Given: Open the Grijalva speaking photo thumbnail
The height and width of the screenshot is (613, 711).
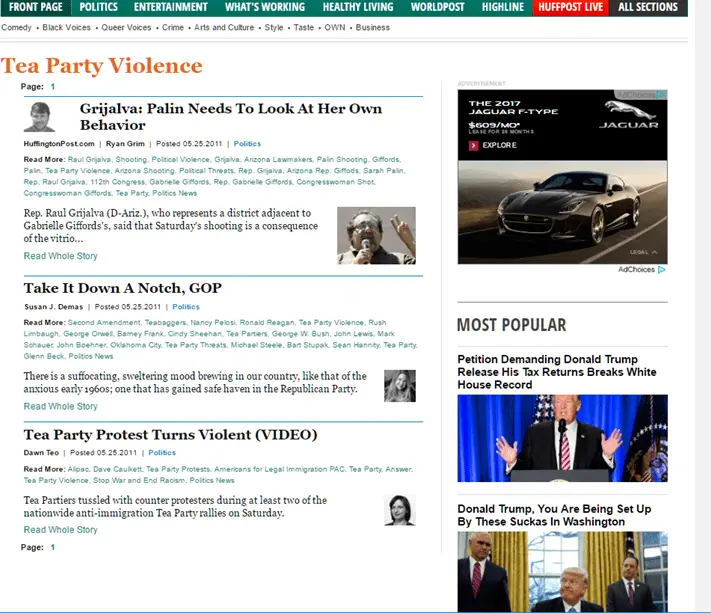Looking at the screenshot, I should (x=376, y=235).
